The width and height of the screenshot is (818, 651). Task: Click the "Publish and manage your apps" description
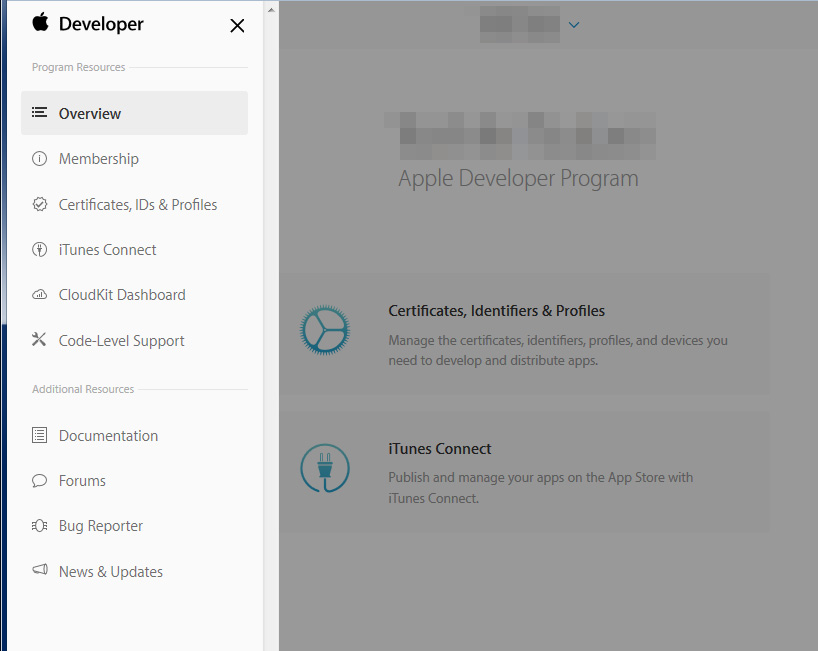pyautogui.click(x=540, y=488)
